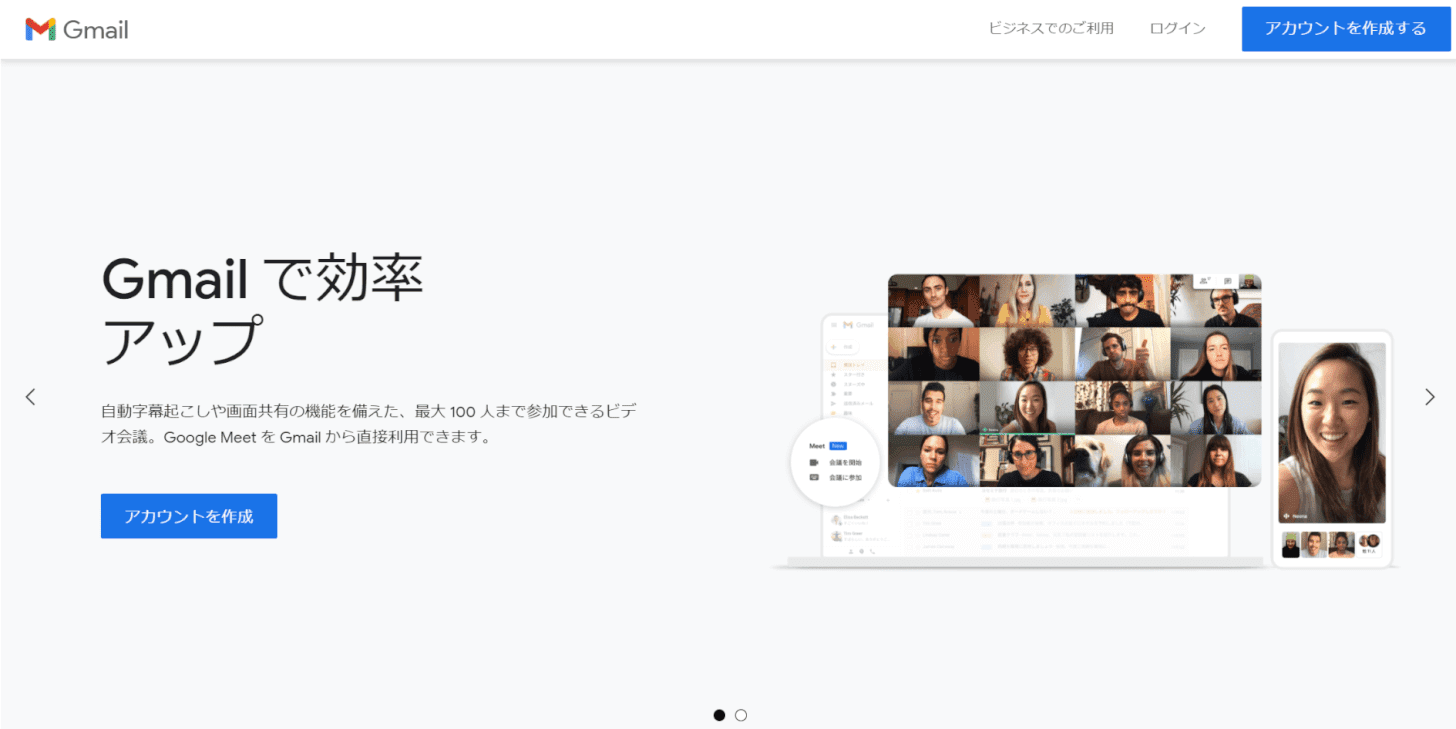Click the heading Gmail で効率アップ
1456x729 pixels.
[263, 311]
